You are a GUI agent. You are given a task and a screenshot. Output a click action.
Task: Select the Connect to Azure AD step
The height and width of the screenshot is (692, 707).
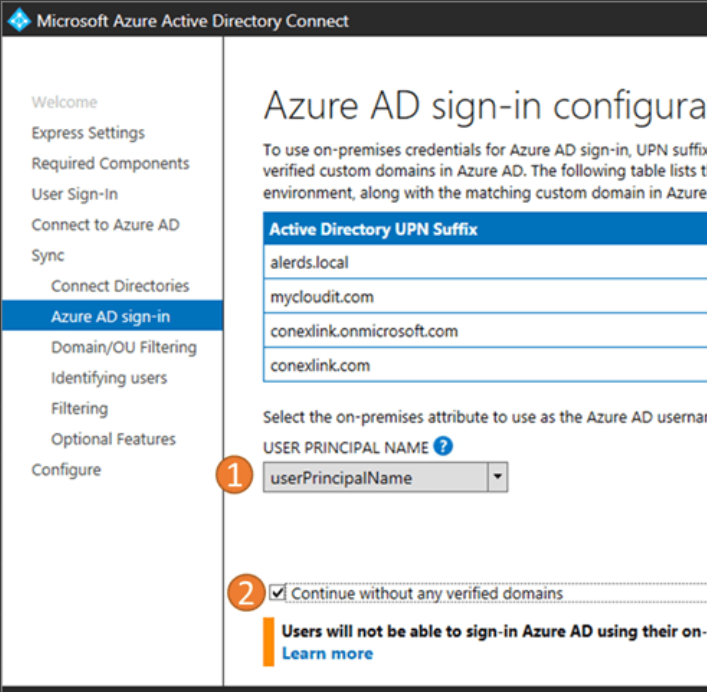(106, 225)
